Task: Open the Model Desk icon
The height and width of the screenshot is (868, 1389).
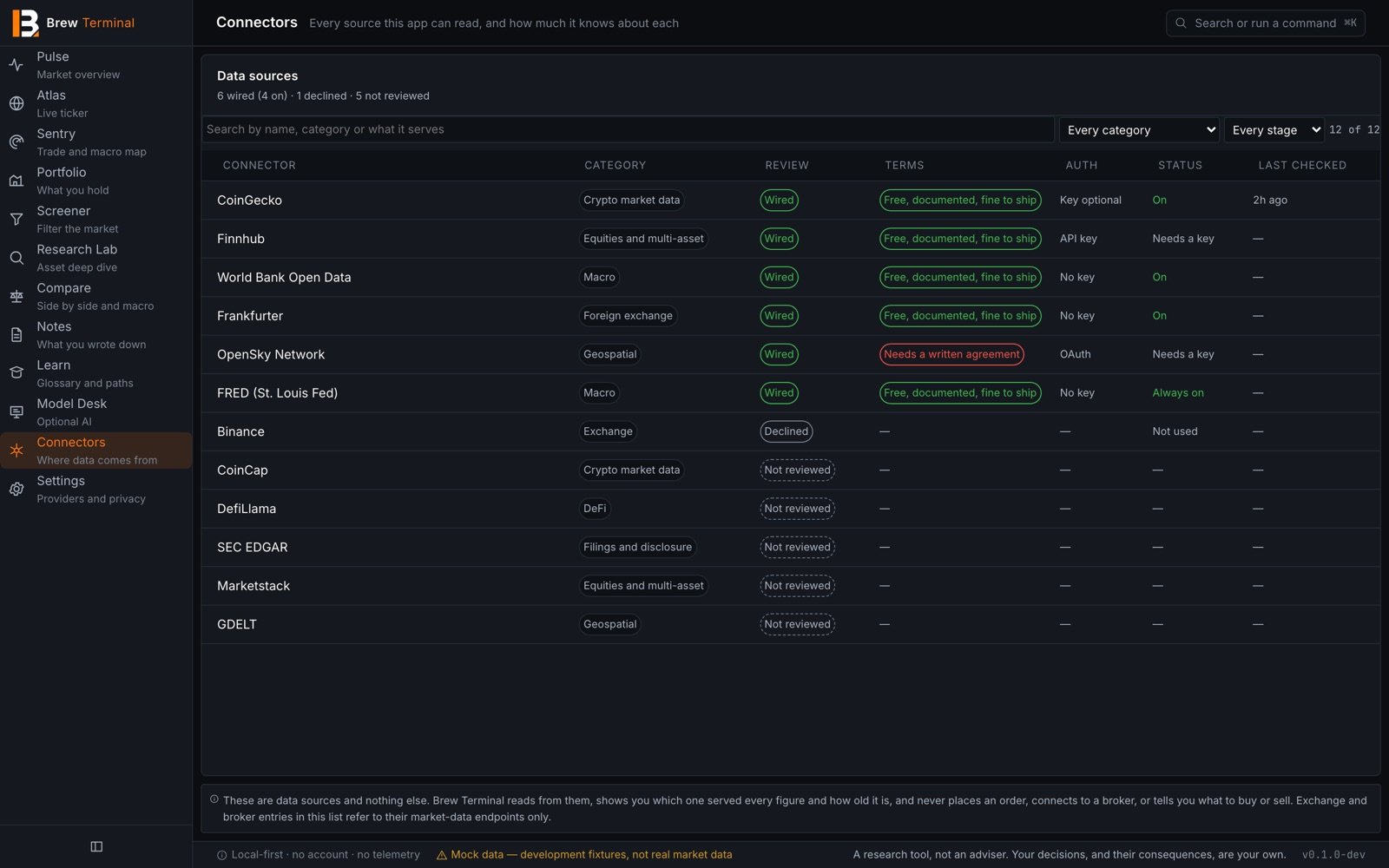Action: [x=16, y=412]
